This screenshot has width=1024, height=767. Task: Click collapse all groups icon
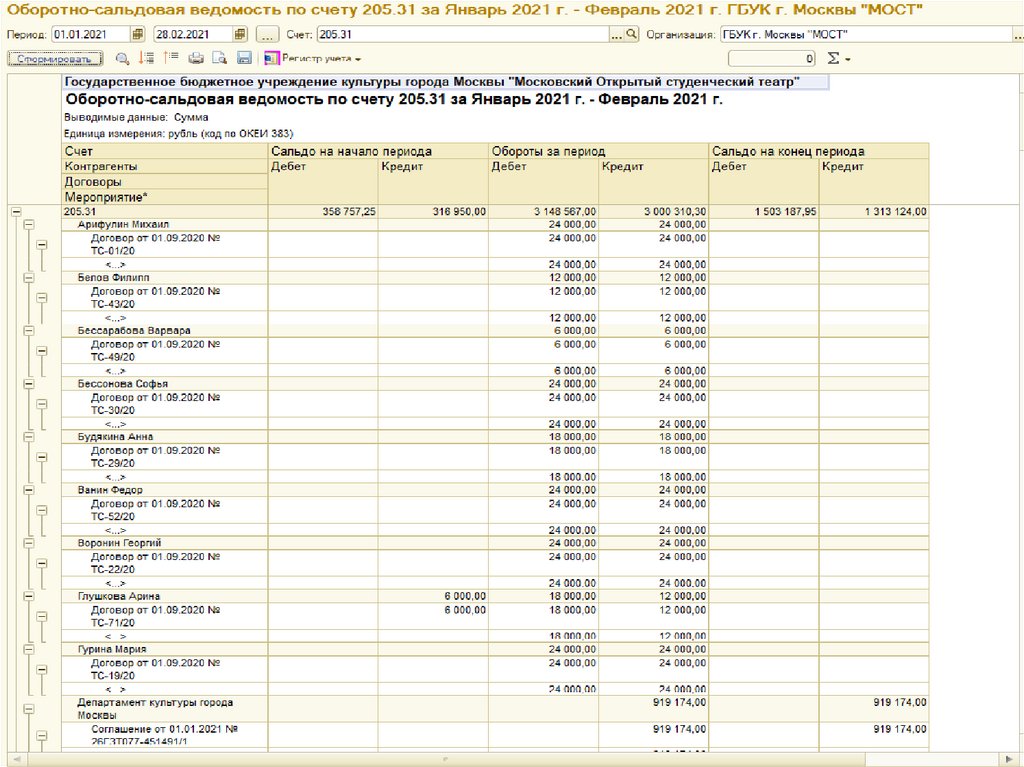click(x=171, y=60)
